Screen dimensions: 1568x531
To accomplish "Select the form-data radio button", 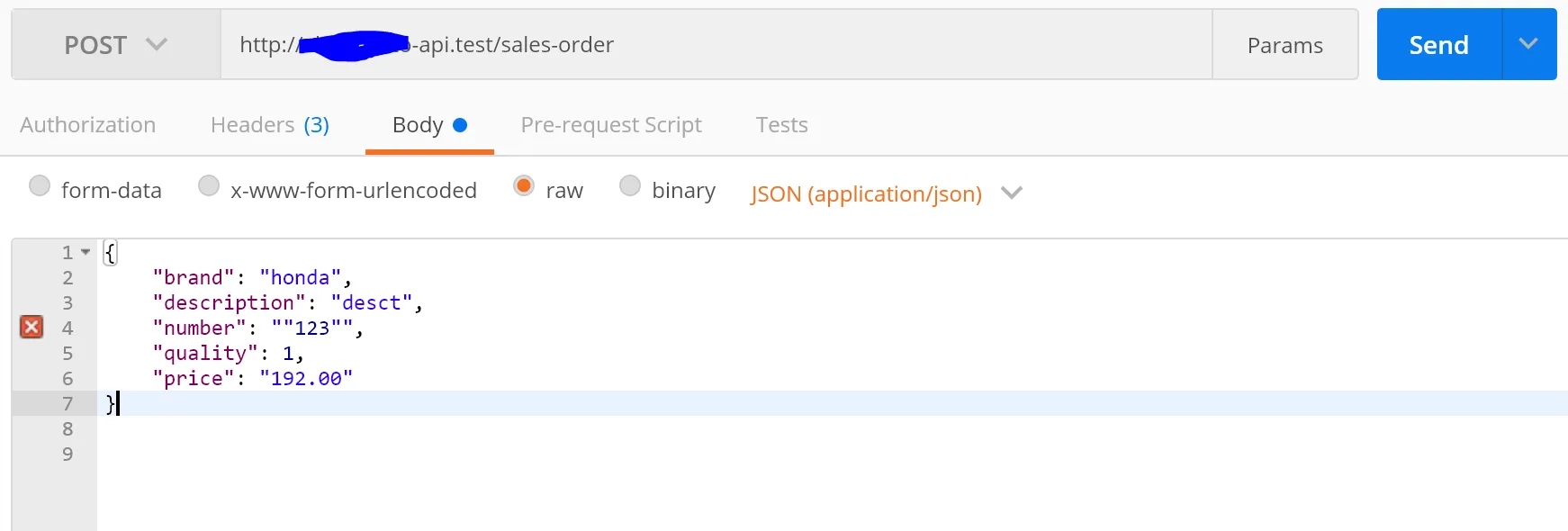I will [x=40, y=186].
